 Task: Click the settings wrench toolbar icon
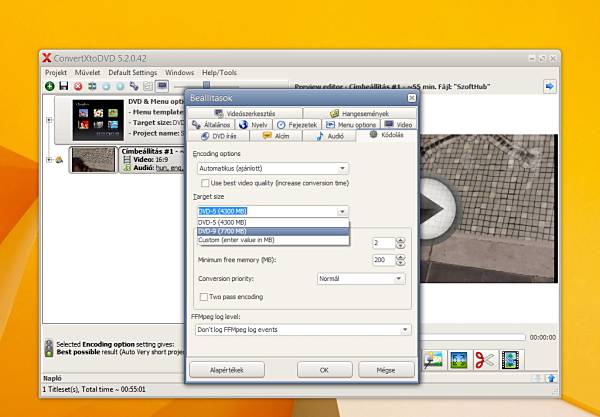point(134,86)
